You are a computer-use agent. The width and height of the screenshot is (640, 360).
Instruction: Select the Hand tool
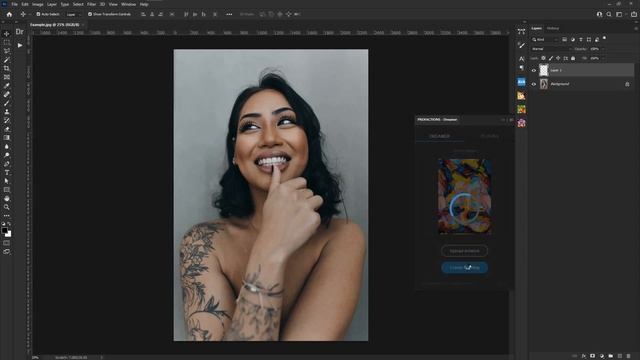(x=7, y=198)
